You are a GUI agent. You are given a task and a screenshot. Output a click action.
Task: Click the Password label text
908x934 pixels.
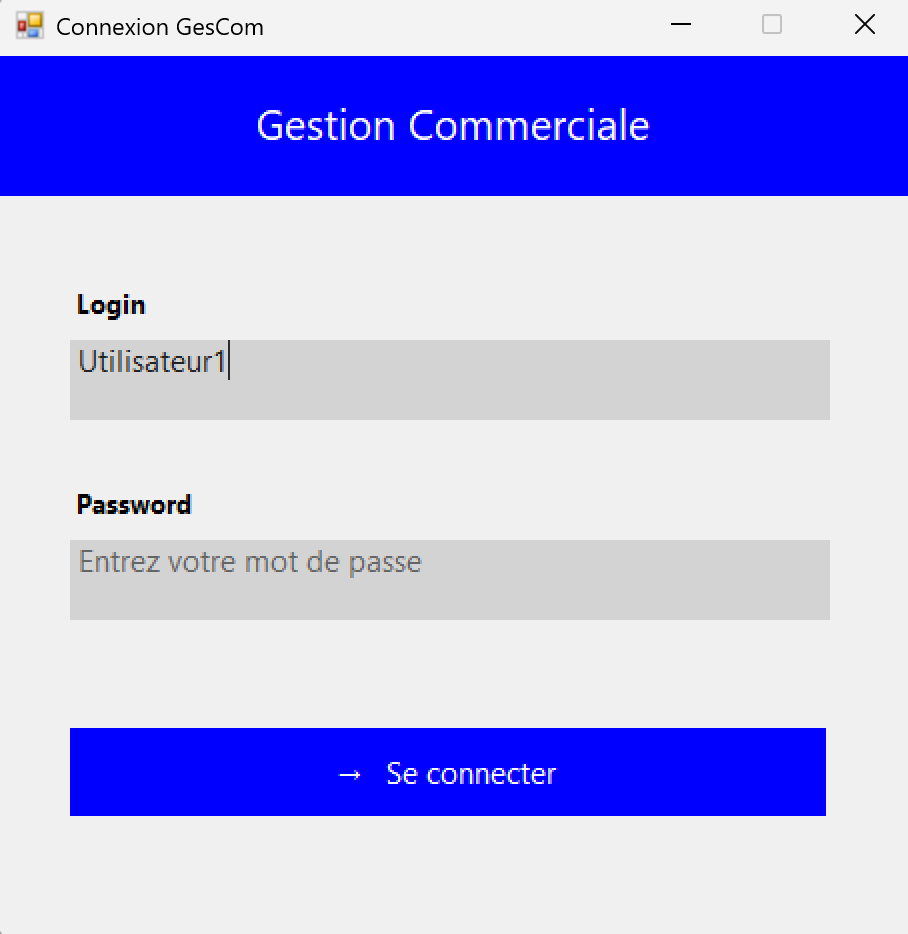[133, 505]
